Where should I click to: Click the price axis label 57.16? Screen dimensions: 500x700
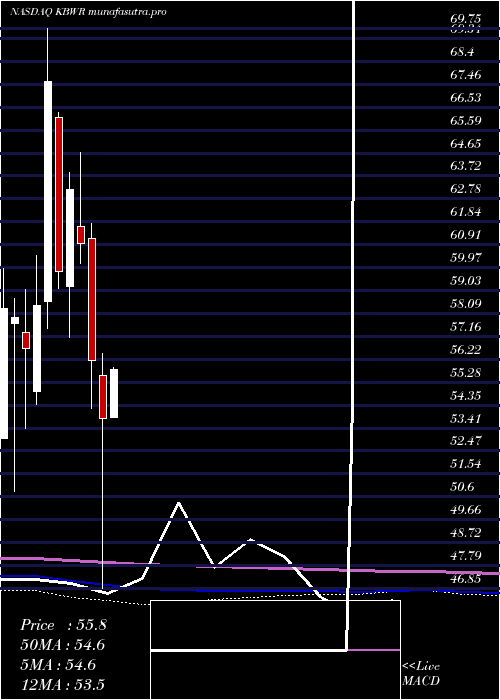point(466,327)
